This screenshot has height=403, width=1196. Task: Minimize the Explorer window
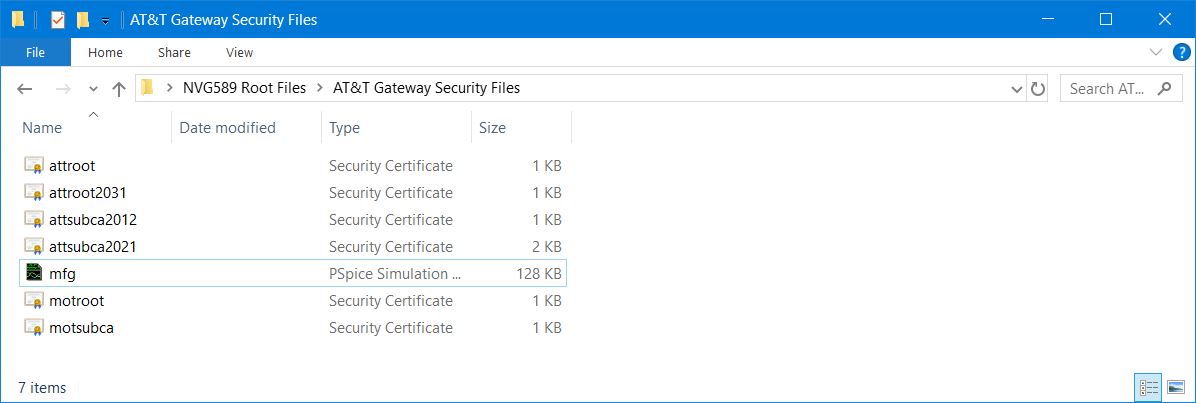click(x=1046, y=20)
